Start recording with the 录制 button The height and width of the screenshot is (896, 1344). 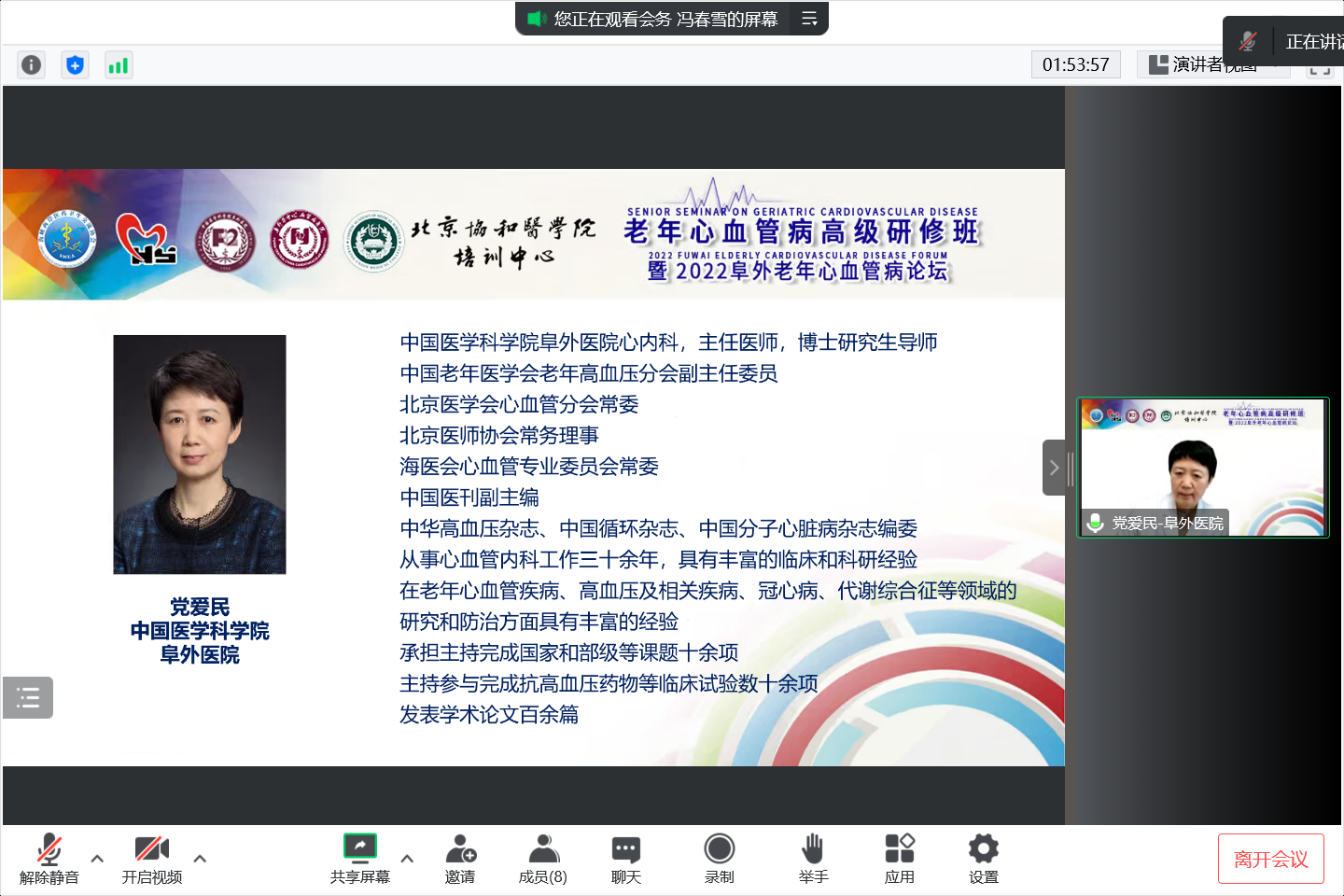719,858
